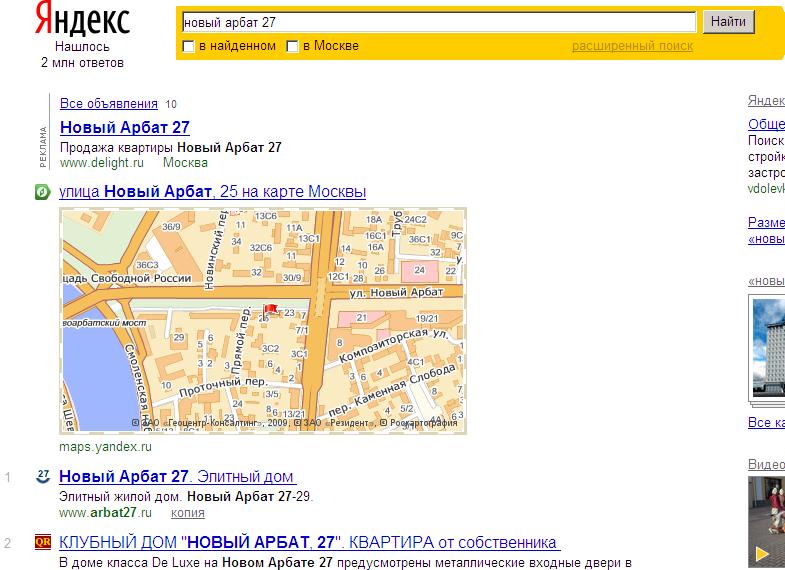Click building number 36/9 on the map
Viewport: 785px width, 570px height.
click(171, 227)
